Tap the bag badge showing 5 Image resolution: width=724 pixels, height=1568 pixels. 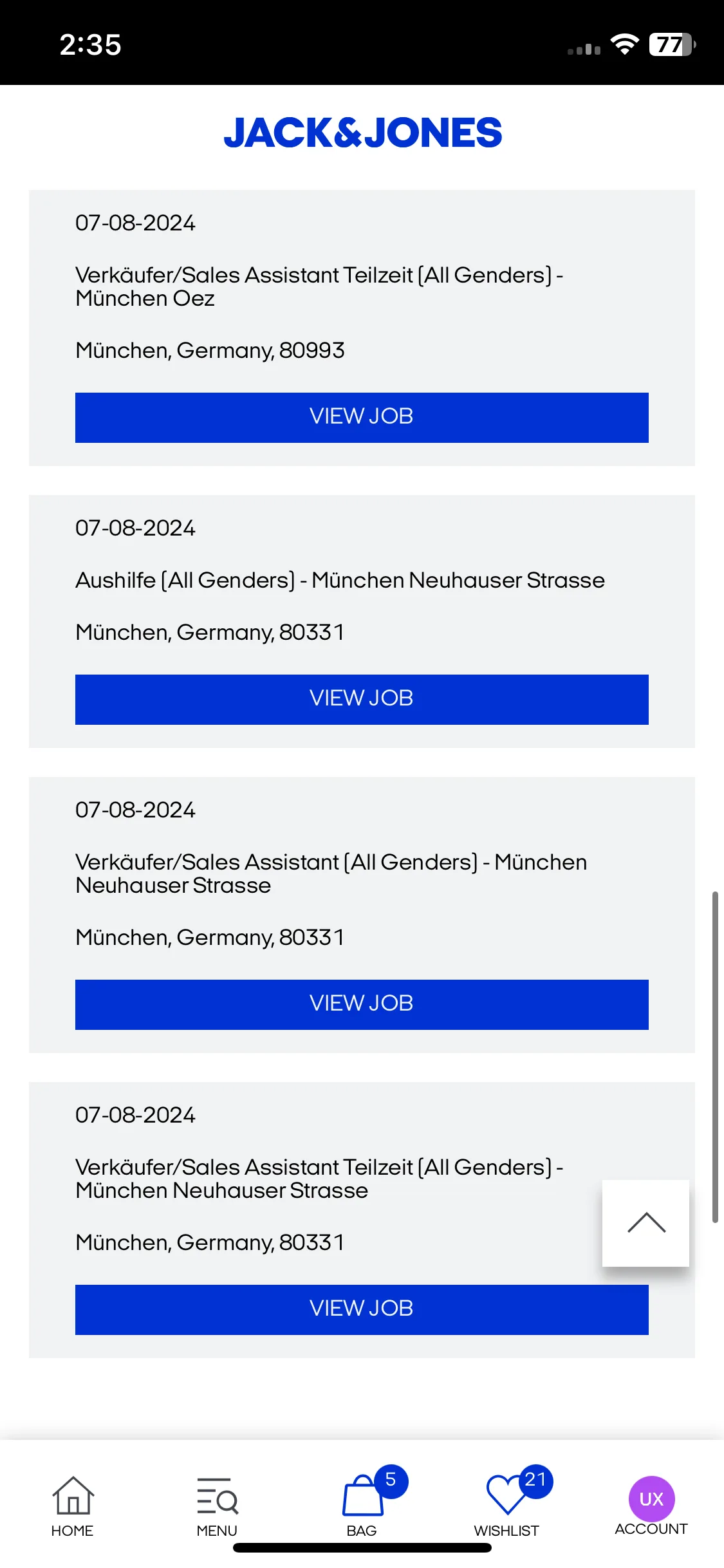391,1480
